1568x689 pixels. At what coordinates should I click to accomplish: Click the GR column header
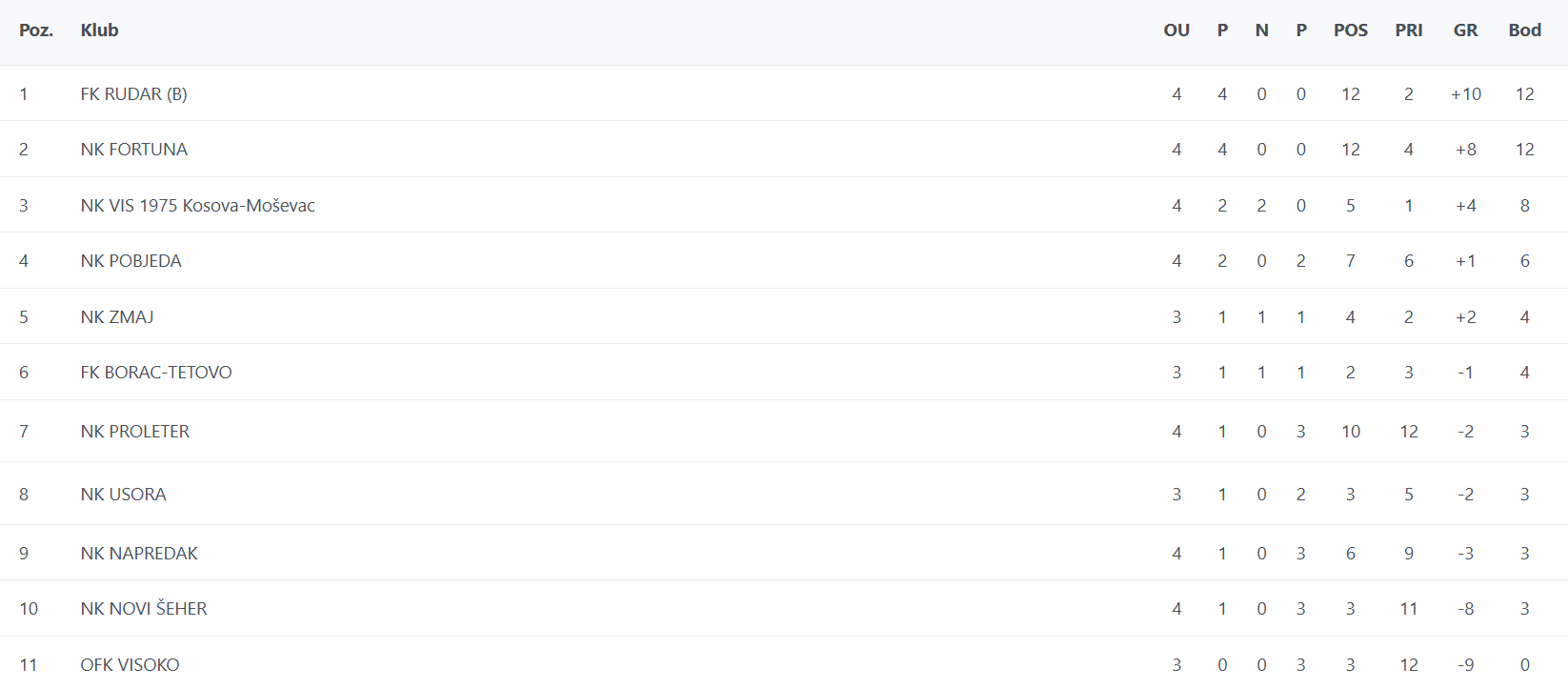1465,30
